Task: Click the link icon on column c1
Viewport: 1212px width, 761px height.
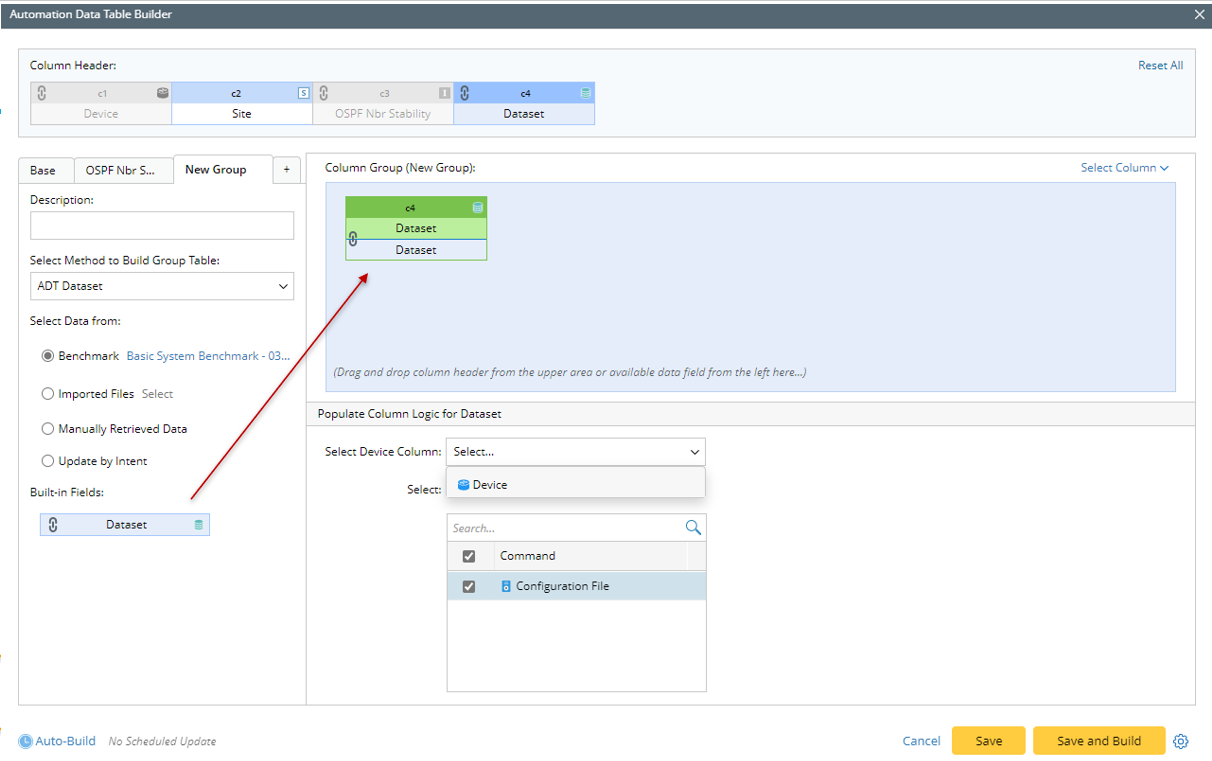Action: (42, 93)
